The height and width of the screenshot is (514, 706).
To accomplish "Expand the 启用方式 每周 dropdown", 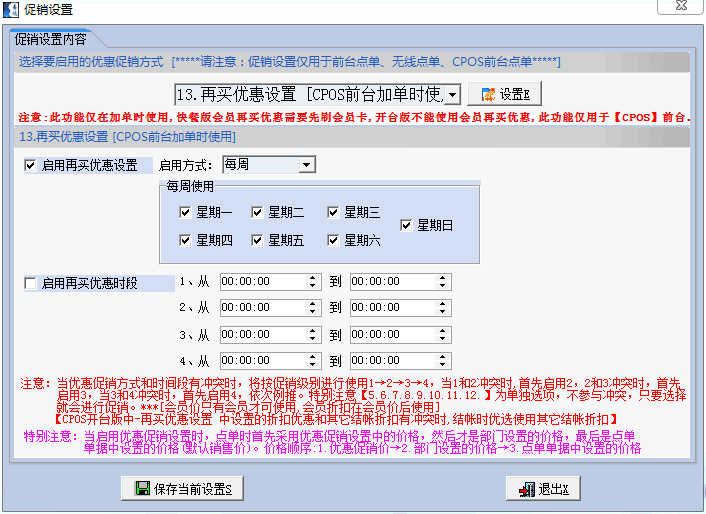I will click(306, 164).
